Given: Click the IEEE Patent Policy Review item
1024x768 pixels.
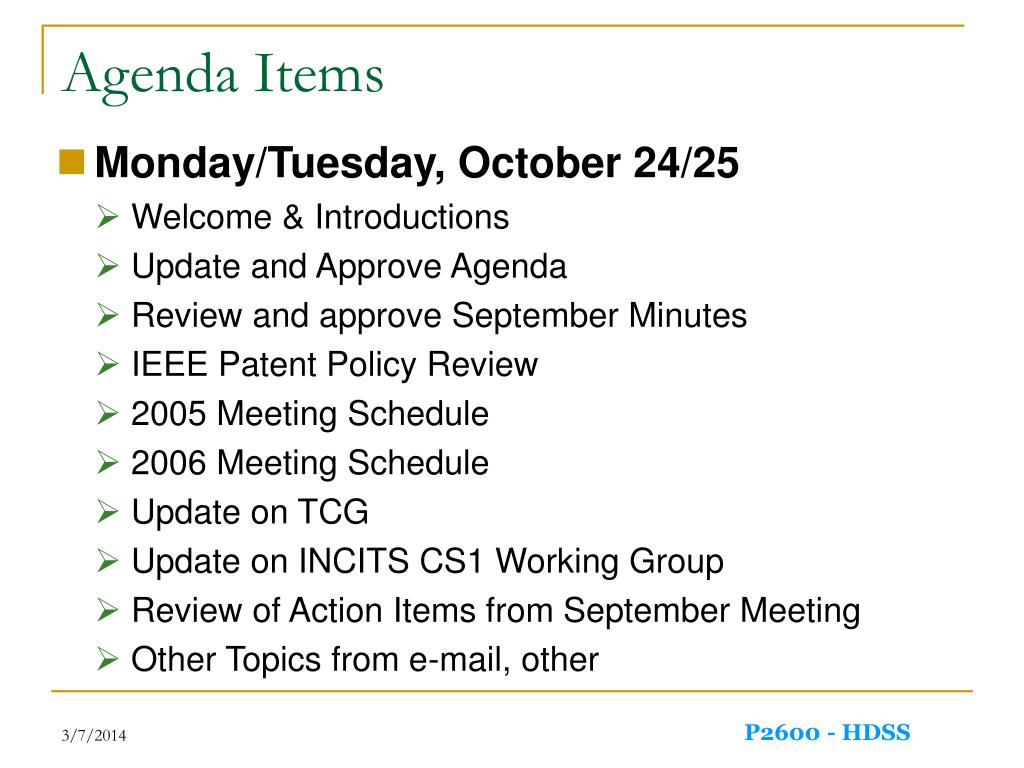Looking at the screenshot, I should click(x=335, y=365).
